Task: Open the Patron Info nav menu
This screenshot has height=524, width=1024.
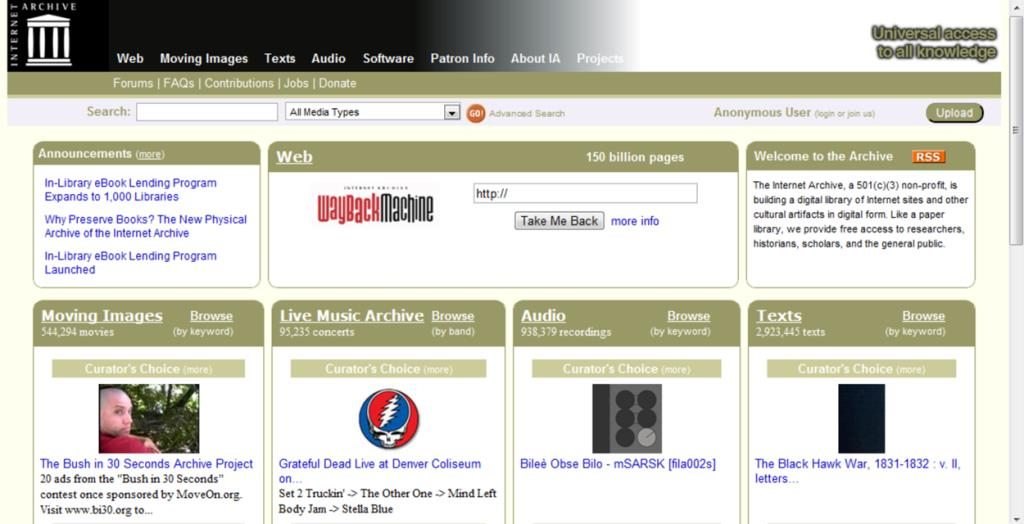Action: (462, 59)
